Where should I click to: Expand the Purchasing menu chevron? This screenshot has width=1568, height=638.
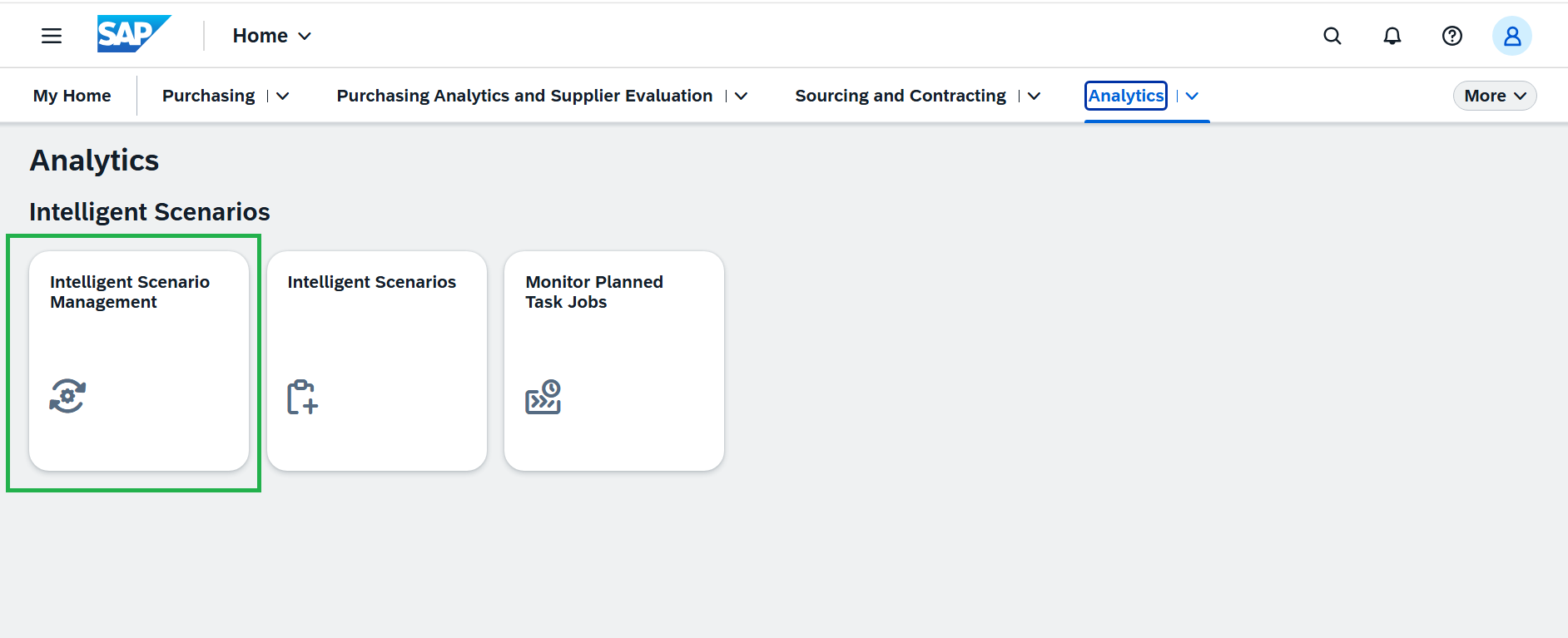pyautogui.click(x=283, y=96)
